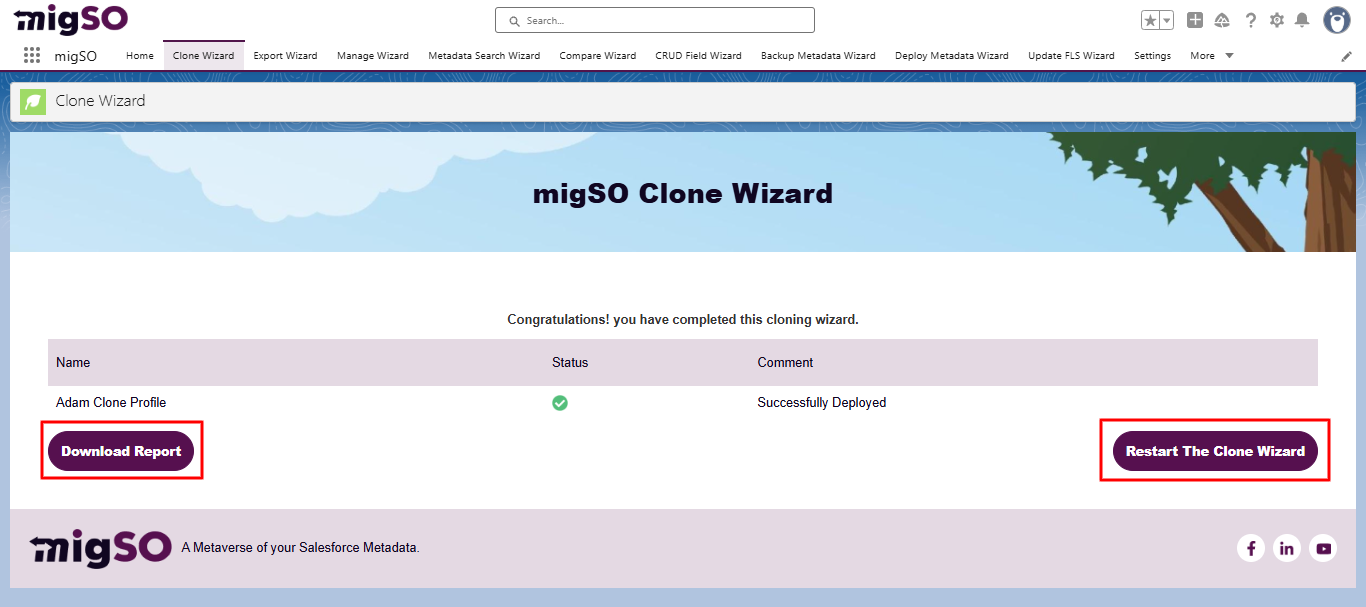This screenshot has width=1366, height=607.
Task: Open the Notifications bell icon
Action: click(1302, 20)
